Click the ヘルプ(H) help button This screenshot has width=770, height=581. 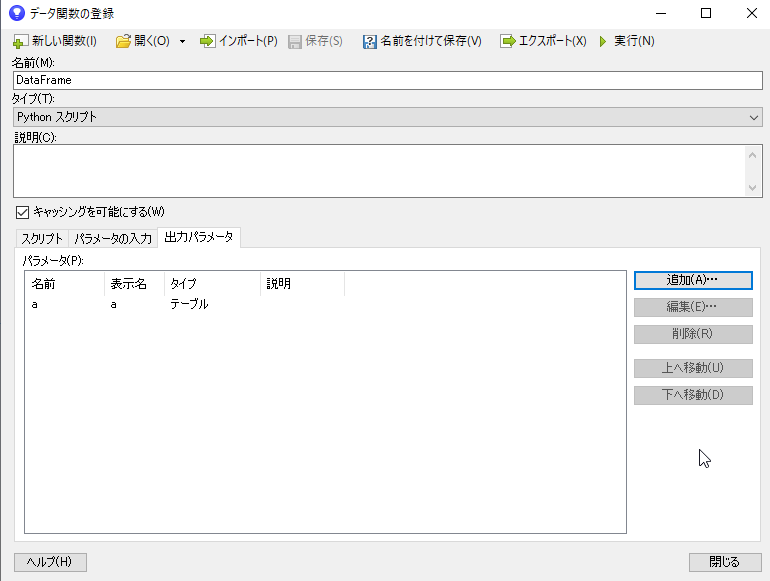click(50, 562)
